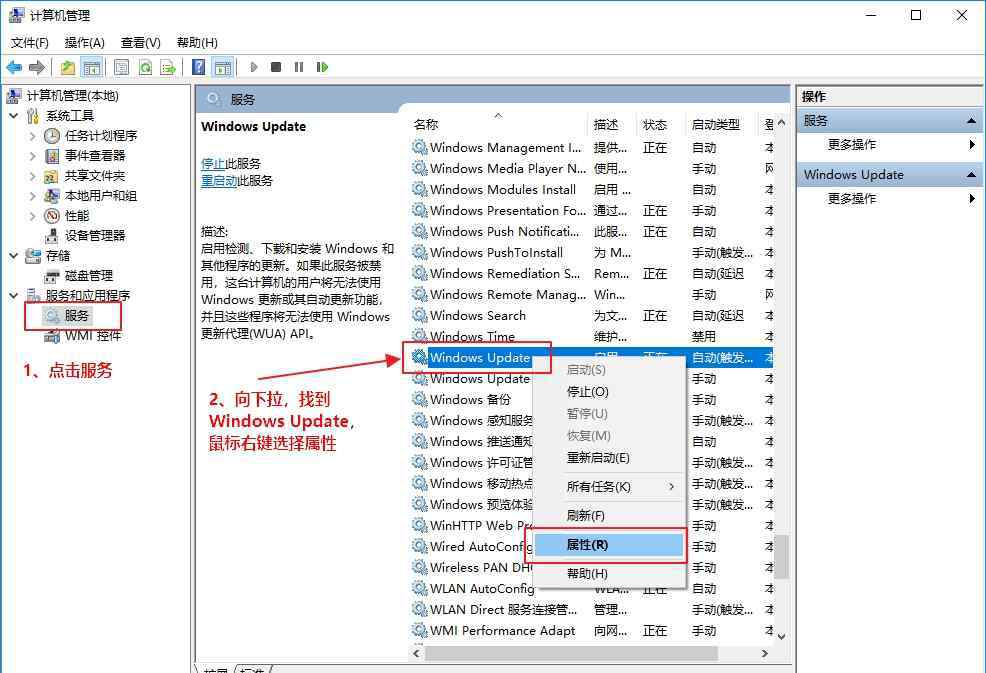Image resolution: width=986 pixels, height=673 pixels.
Task: Collapse the 服务 section in 操作 pane
Action: pyautogui.click(x=971, y=121)
